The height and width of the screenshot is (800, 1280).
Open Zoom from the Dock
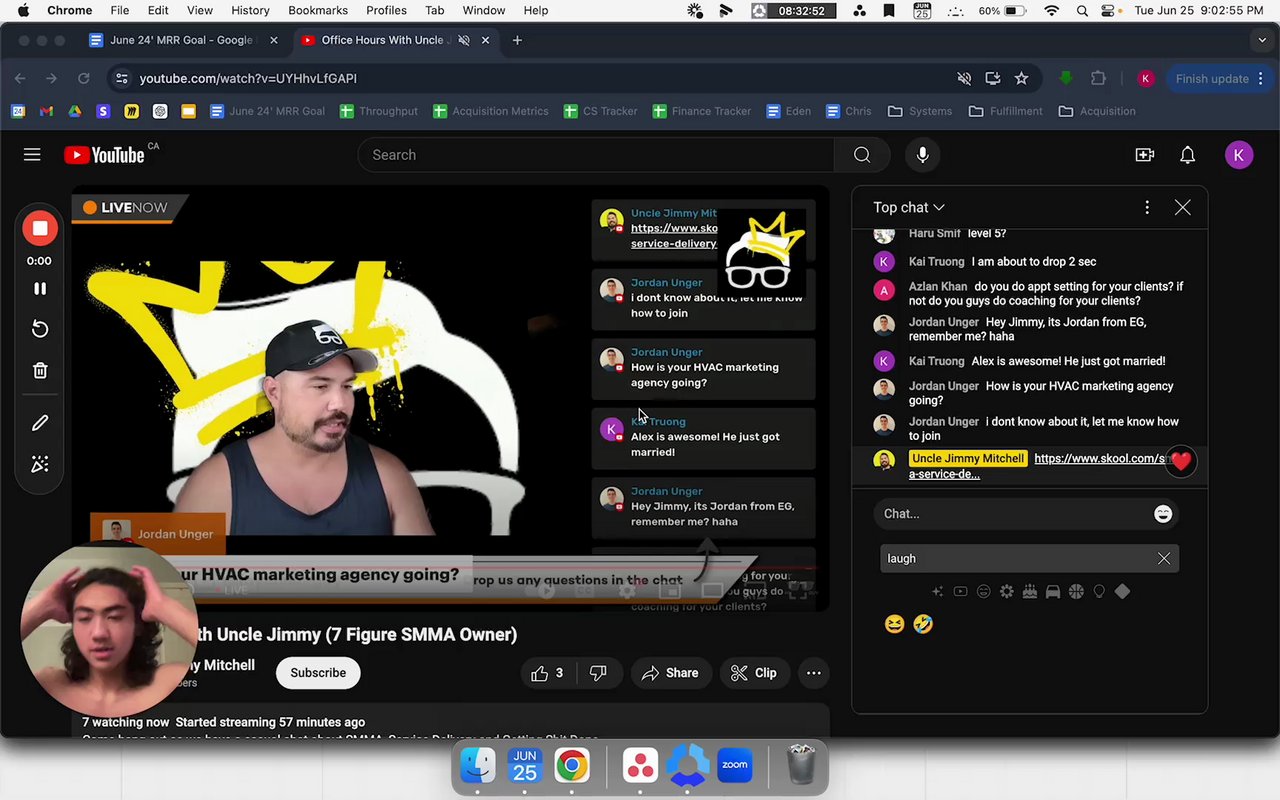pos(735,765)
